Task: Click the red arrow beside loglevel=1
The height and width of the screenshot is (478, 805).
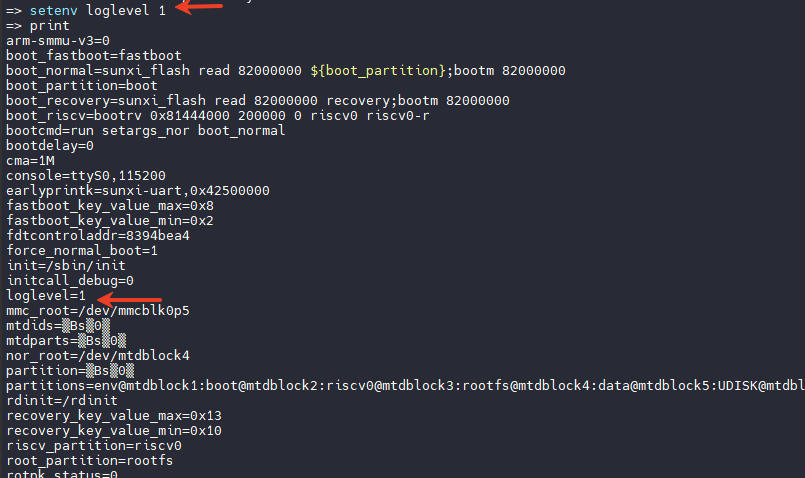Action: coord(129,299)
